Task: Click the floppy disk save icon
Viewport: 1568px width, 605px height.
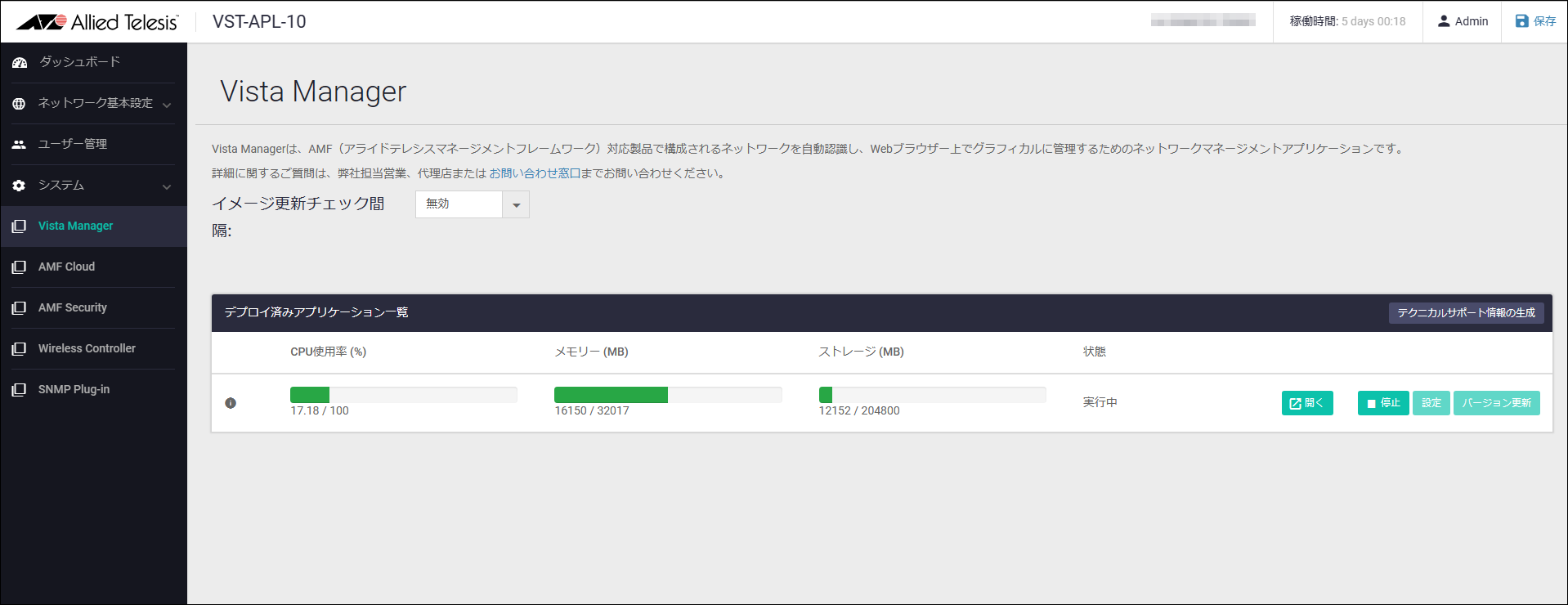Action: click(1521, 21)
